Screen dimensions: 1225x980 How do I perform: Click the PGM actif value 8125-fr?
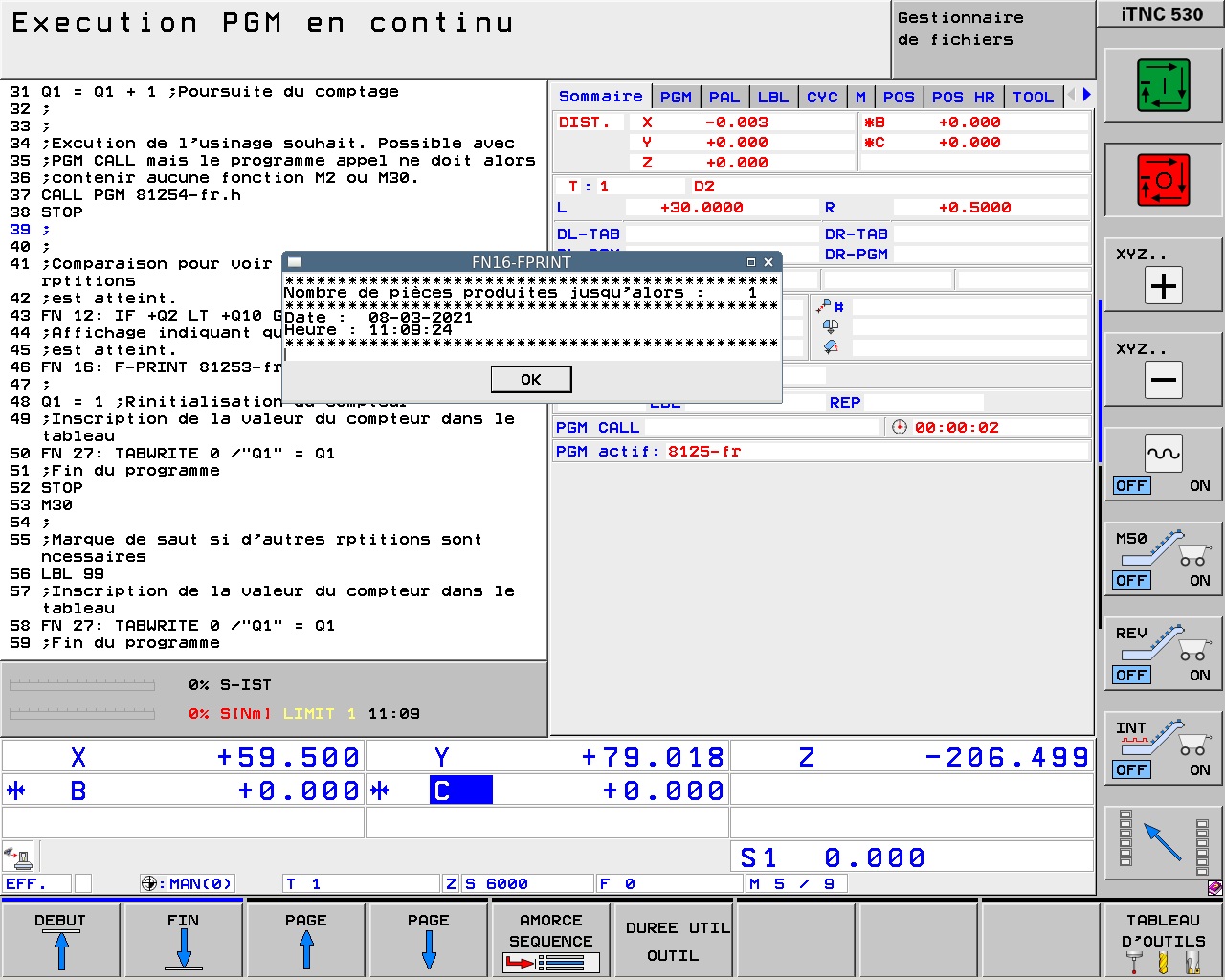click(704, 451)
